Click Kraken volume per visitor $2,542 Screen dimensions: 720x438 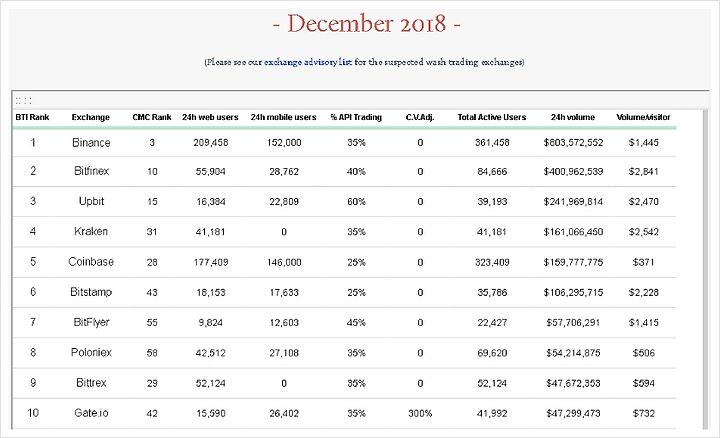click(643, 232)
